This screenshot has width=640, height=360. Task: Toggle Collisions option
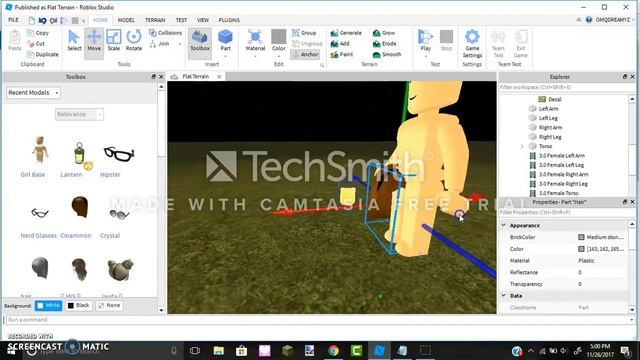165,33
